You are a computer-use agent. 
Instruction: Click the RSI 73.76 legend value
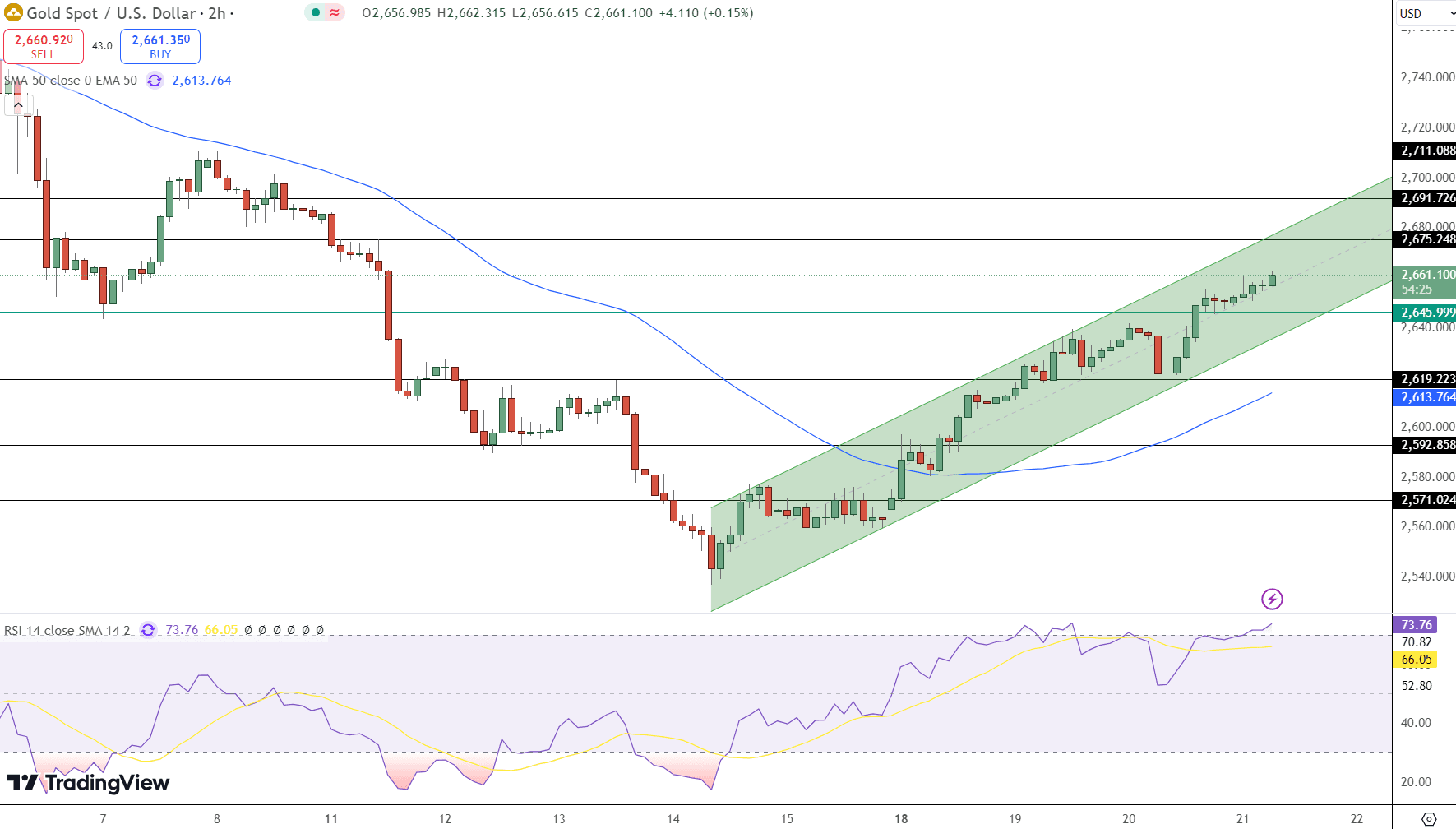pyautogui.click(x=182, y=630)
